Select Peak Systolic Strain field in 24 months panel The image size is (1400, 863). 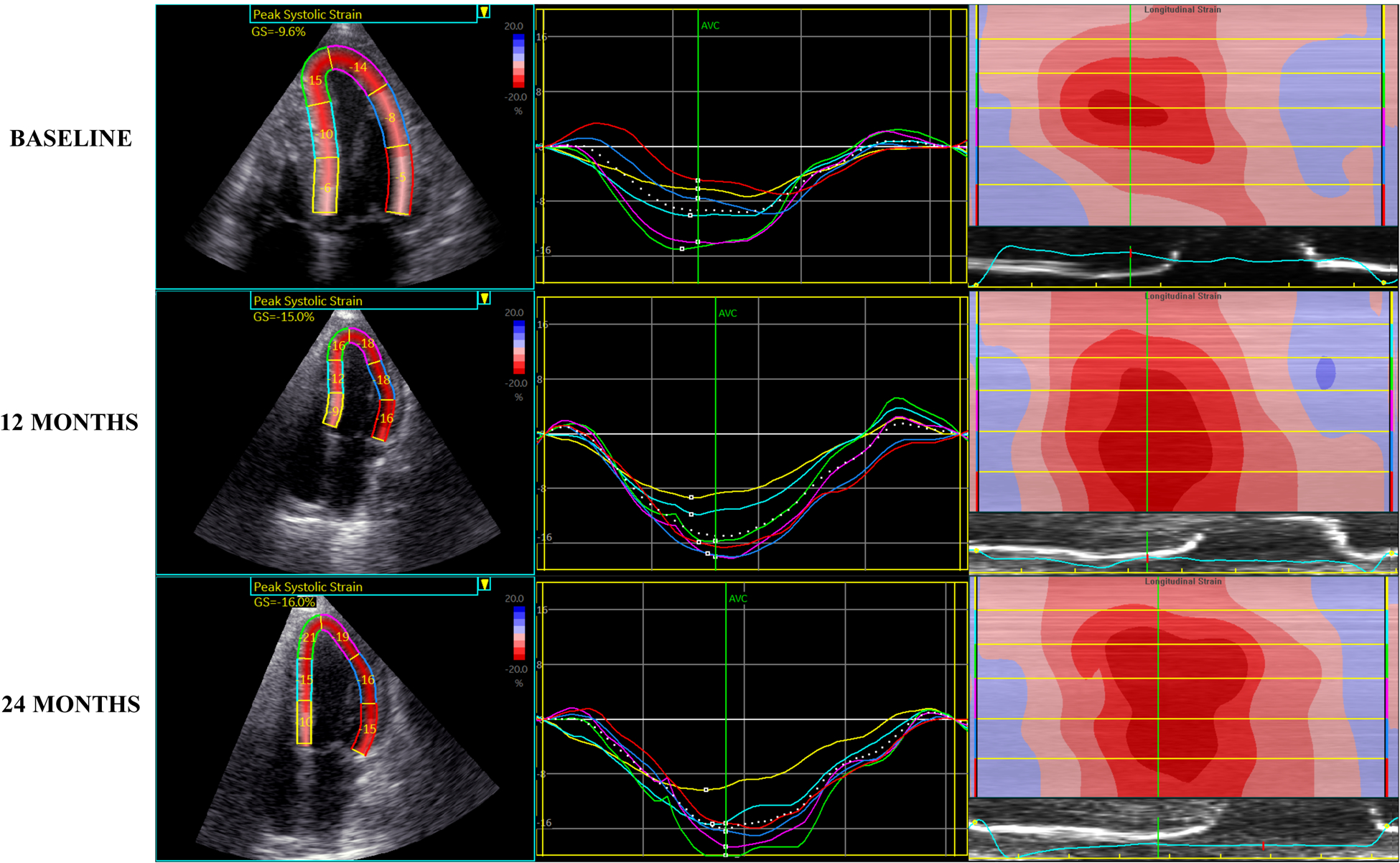click(363, 587)
